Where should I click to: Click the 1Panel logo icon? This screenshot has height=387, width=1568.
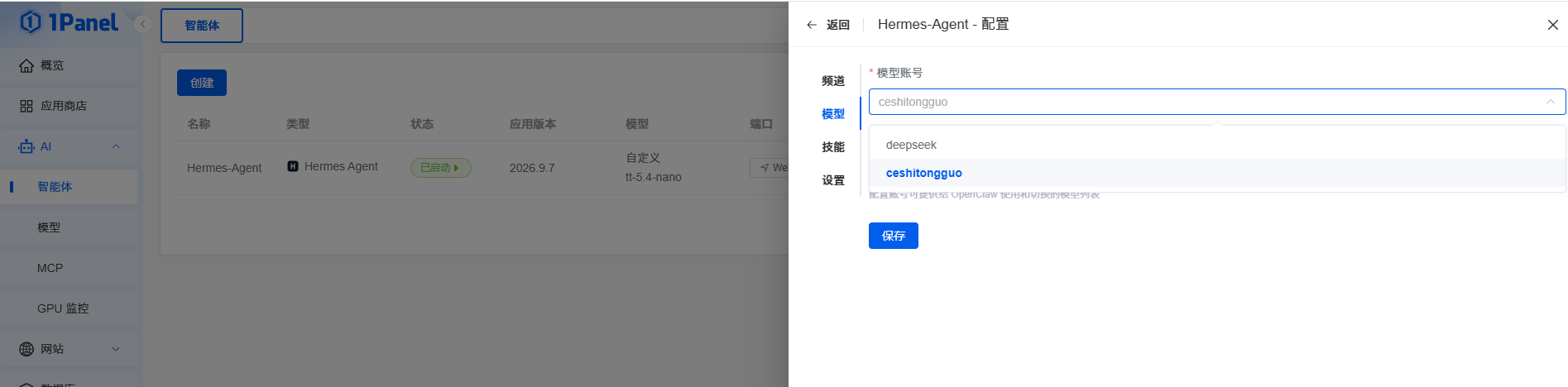(31, 22)
